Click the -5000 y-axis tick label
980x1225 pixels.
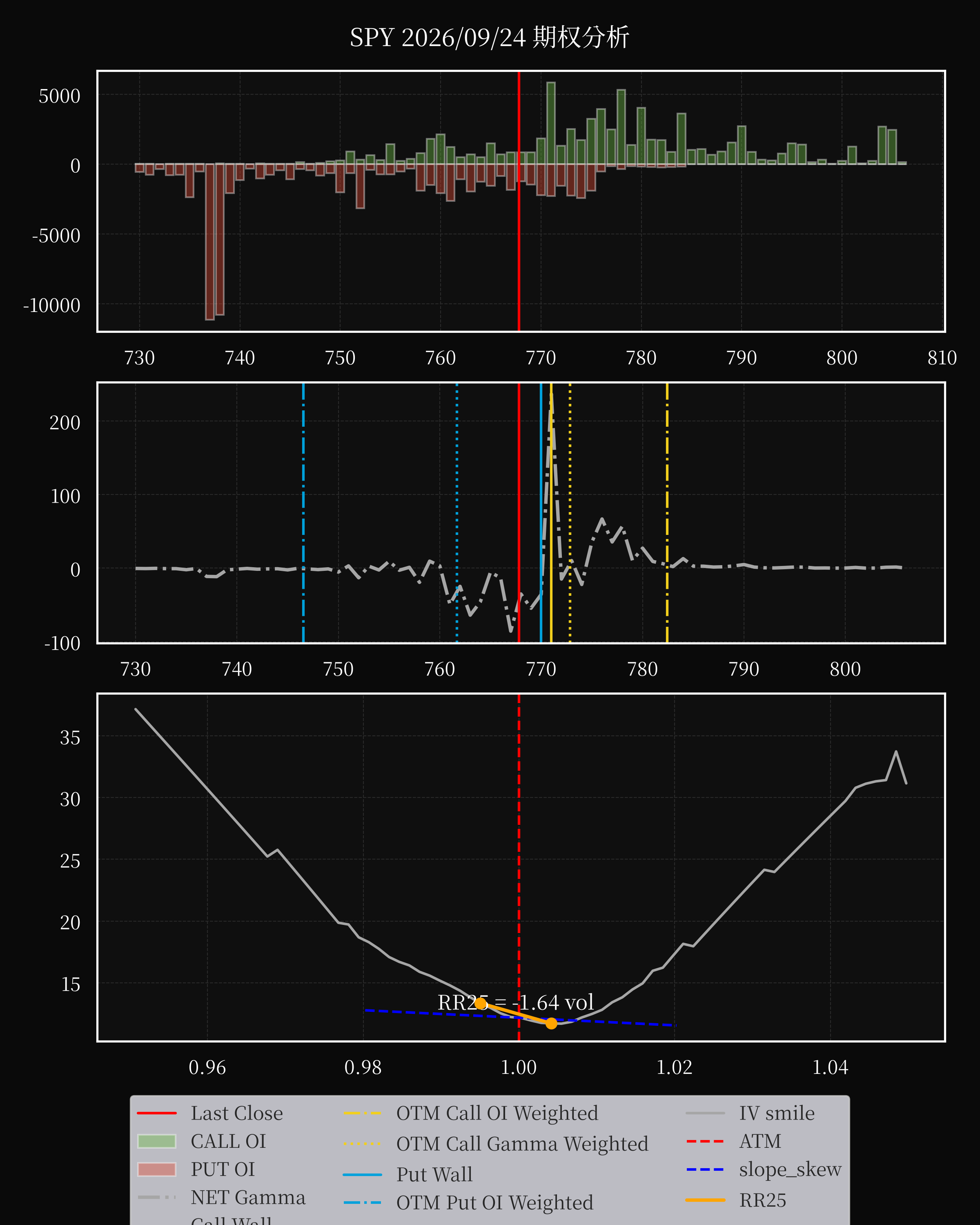[x=56, y=236]
